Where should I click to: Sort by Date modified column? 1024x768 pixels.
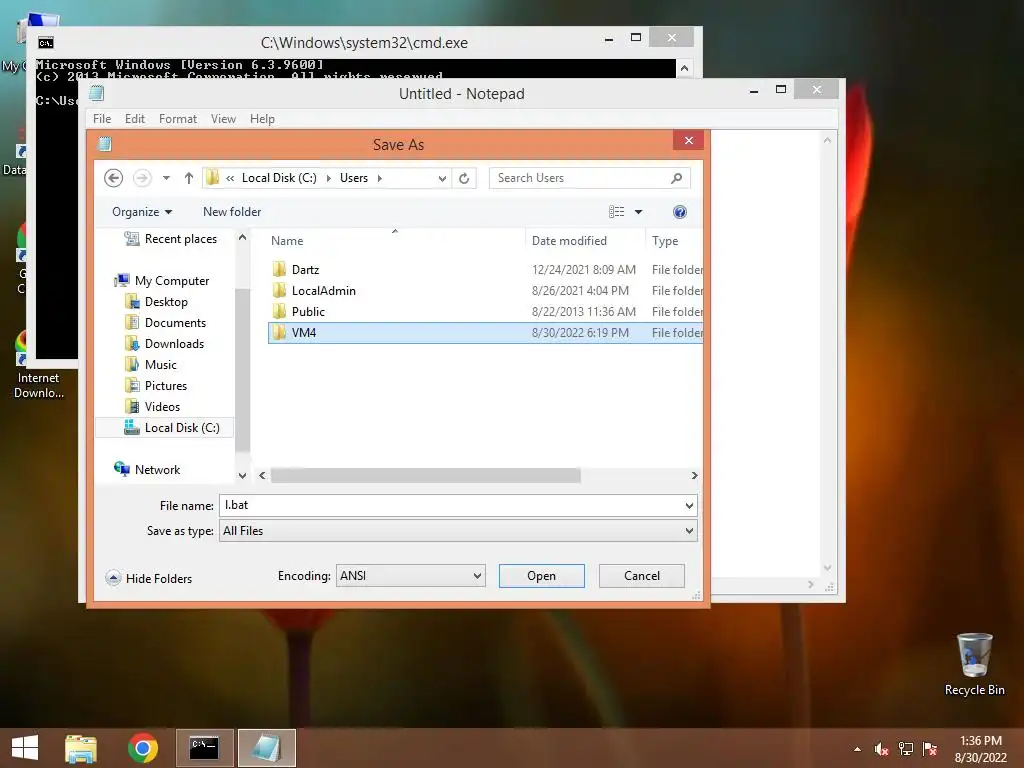click(585, 240)
